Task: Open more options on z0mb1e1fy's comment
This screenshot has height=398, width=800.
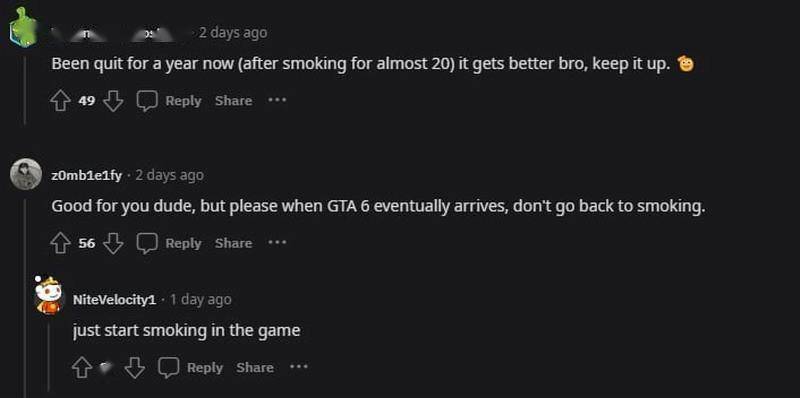Action: [278, 242]
